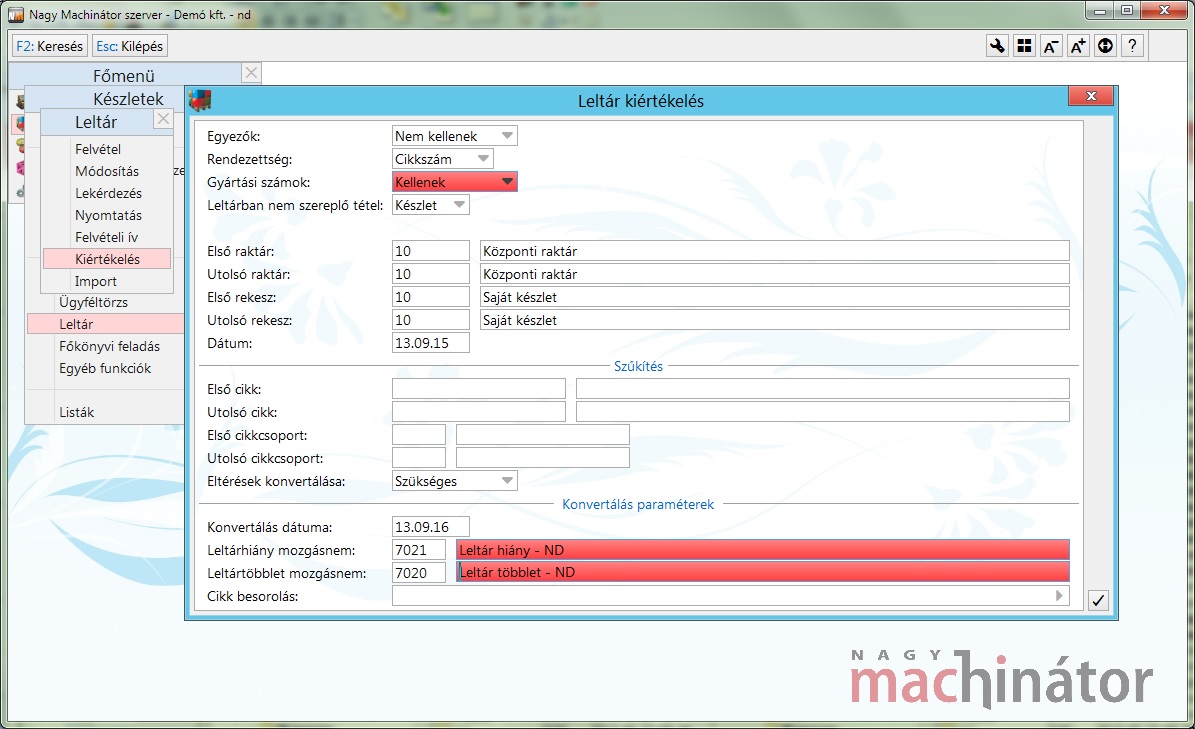Image resolution: width=1195 pixels, height=729 pixels.
Task: Close the Leltár submenu with X
Action: [x=163, y=119]
